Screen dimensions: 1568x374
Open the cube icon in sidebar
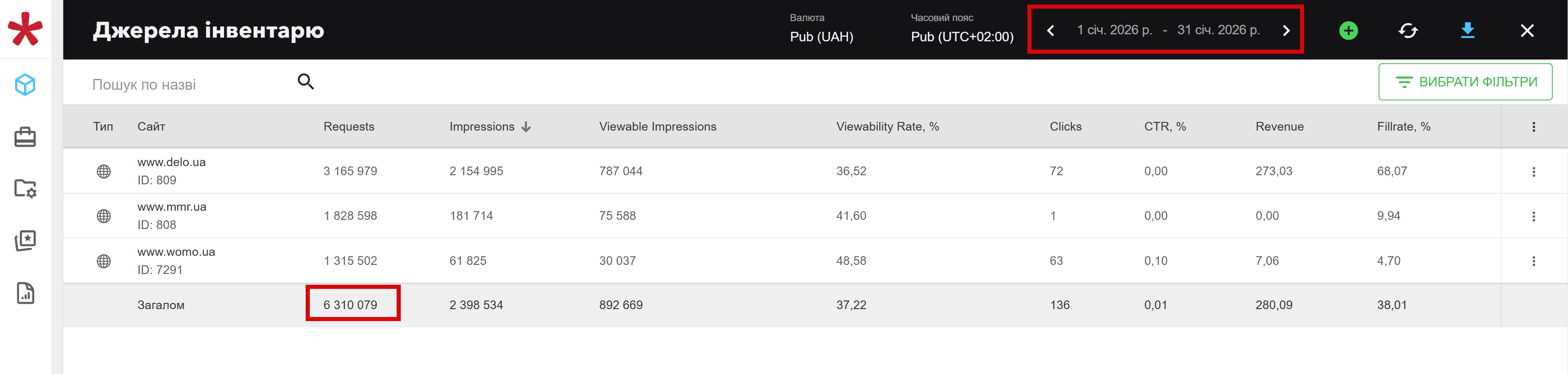[25, 85]
